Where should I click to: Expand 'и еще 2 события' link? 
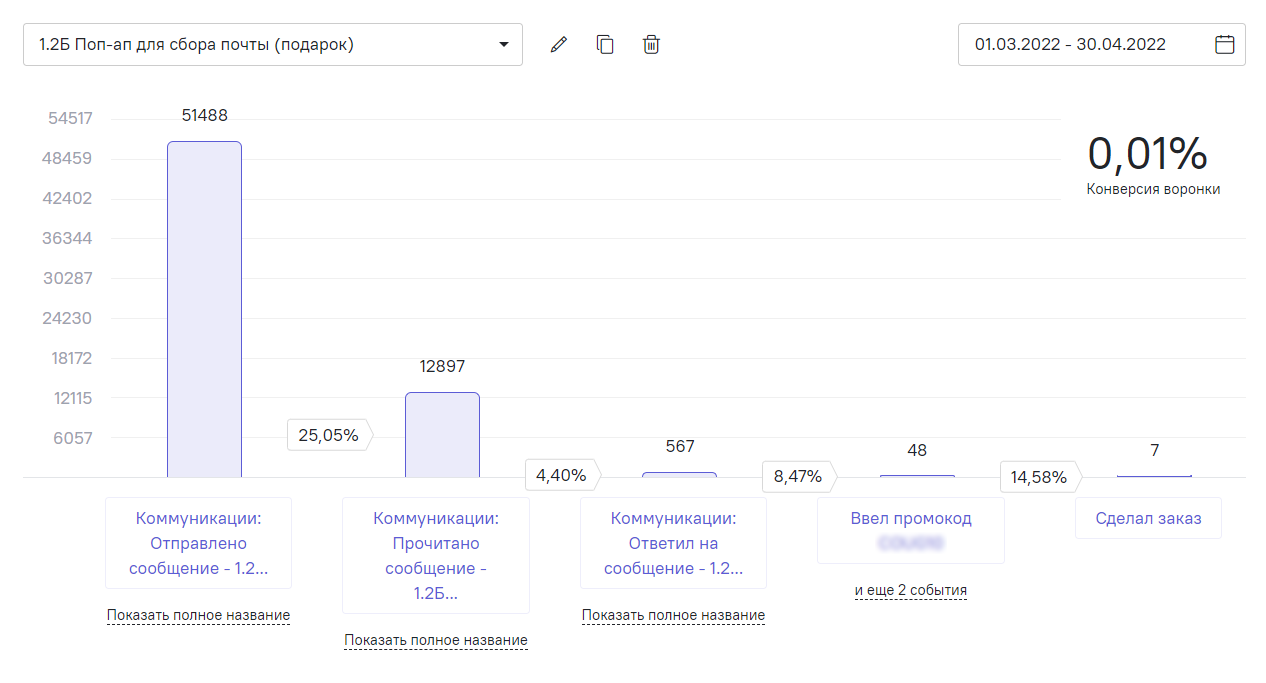point(911,590)
